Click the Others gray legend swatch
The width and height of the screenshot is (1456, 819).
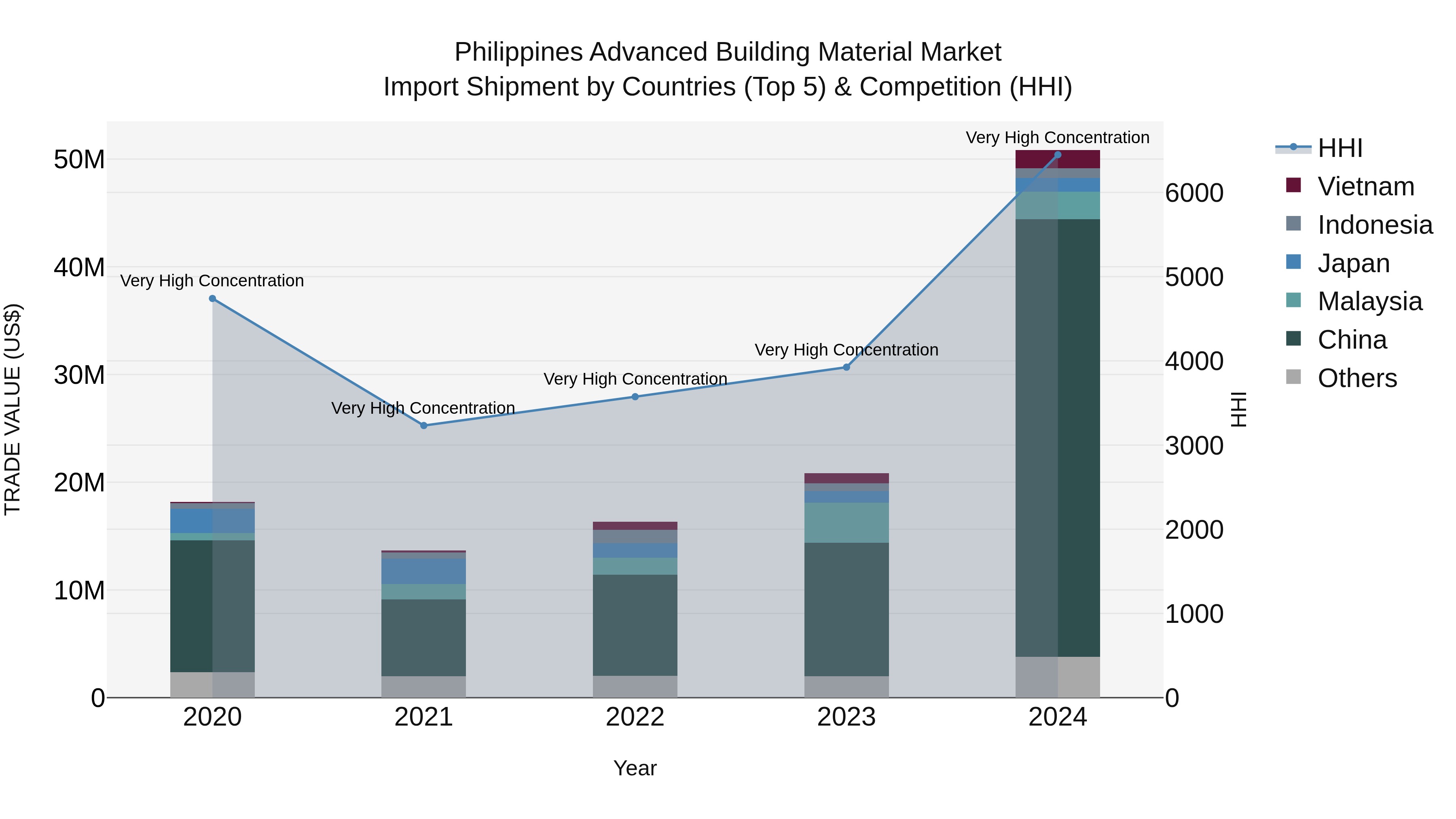coord(1293,377)
